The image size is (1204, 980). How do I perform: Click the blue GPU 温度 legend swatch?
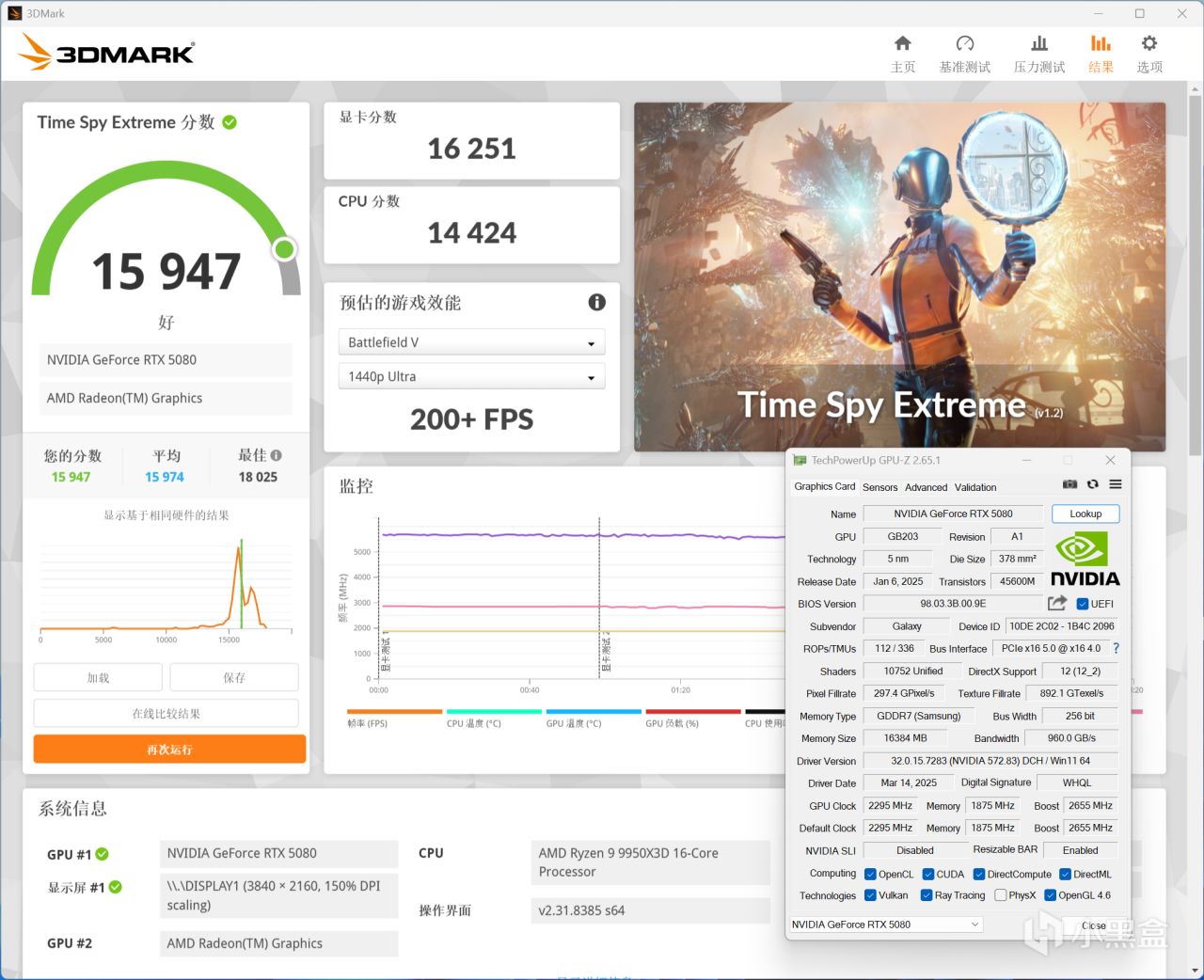(x=594, y=712)
